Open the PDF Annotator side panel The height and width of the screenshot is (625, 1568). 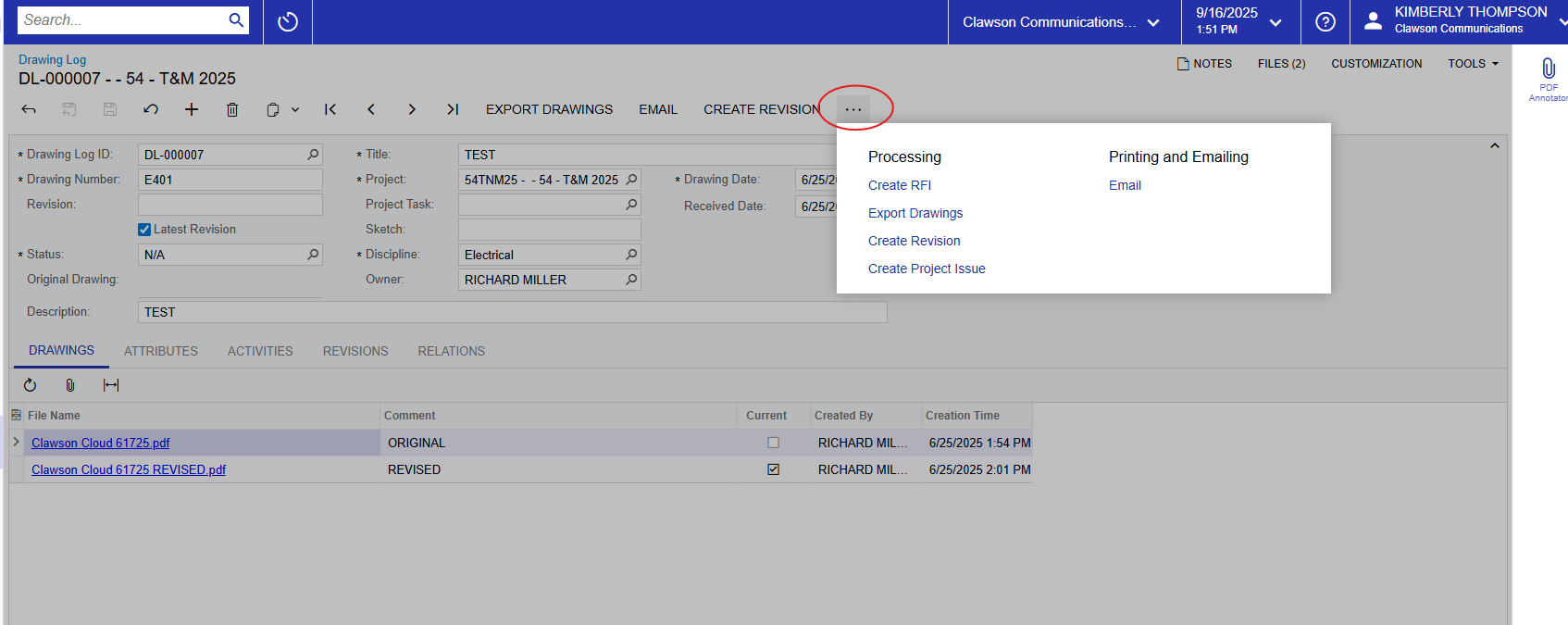click(1548, 78)
